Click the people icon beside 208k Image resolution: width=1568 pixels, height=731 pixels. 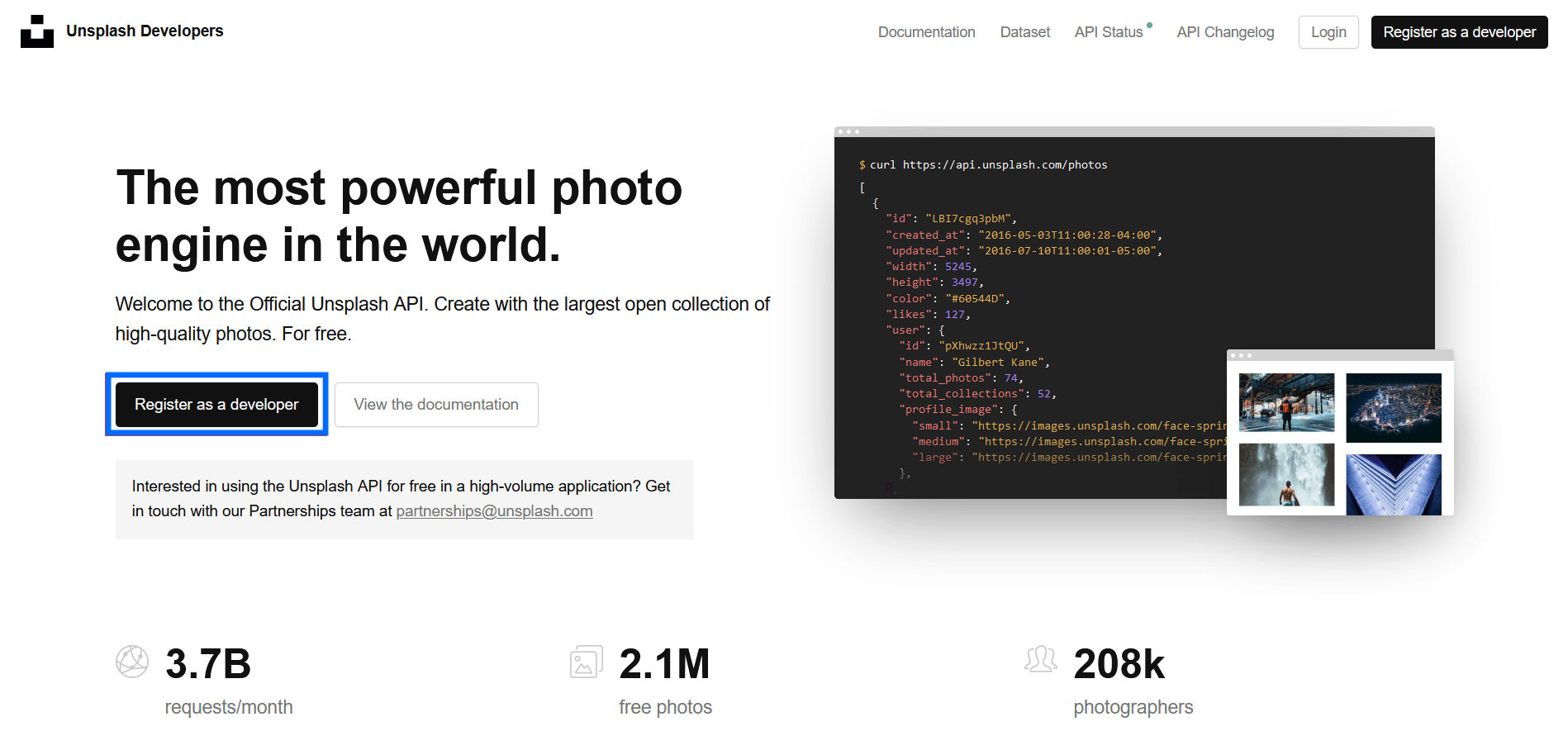1041,659
